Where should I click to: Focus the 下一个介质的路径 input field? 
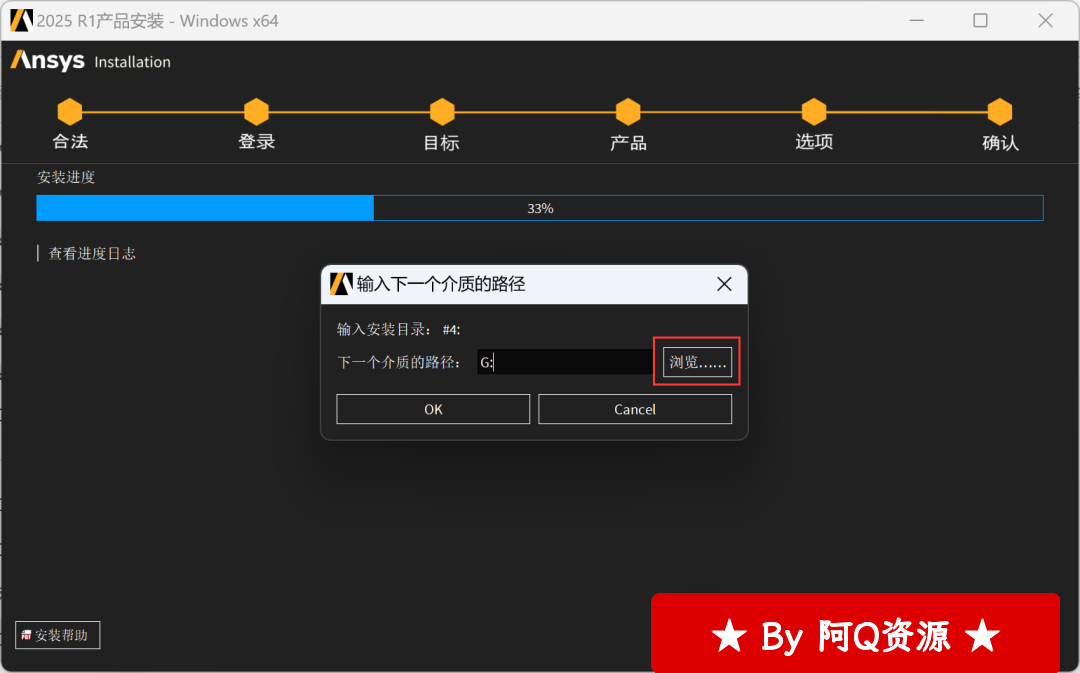[x=565, y=362]
